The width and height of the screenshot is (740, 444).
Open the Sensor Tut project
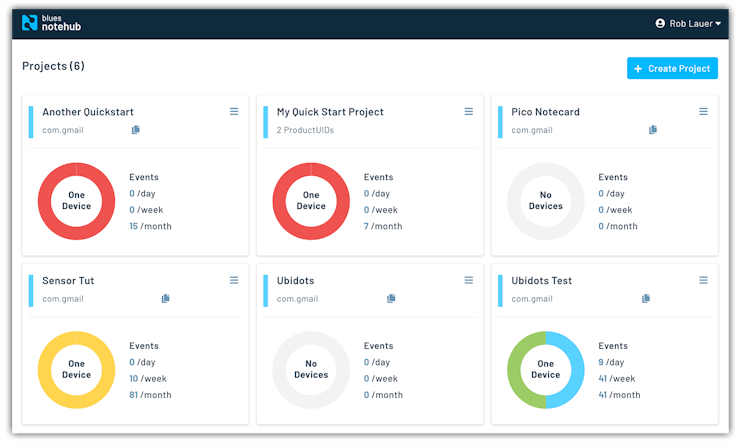tap(68, 281)
